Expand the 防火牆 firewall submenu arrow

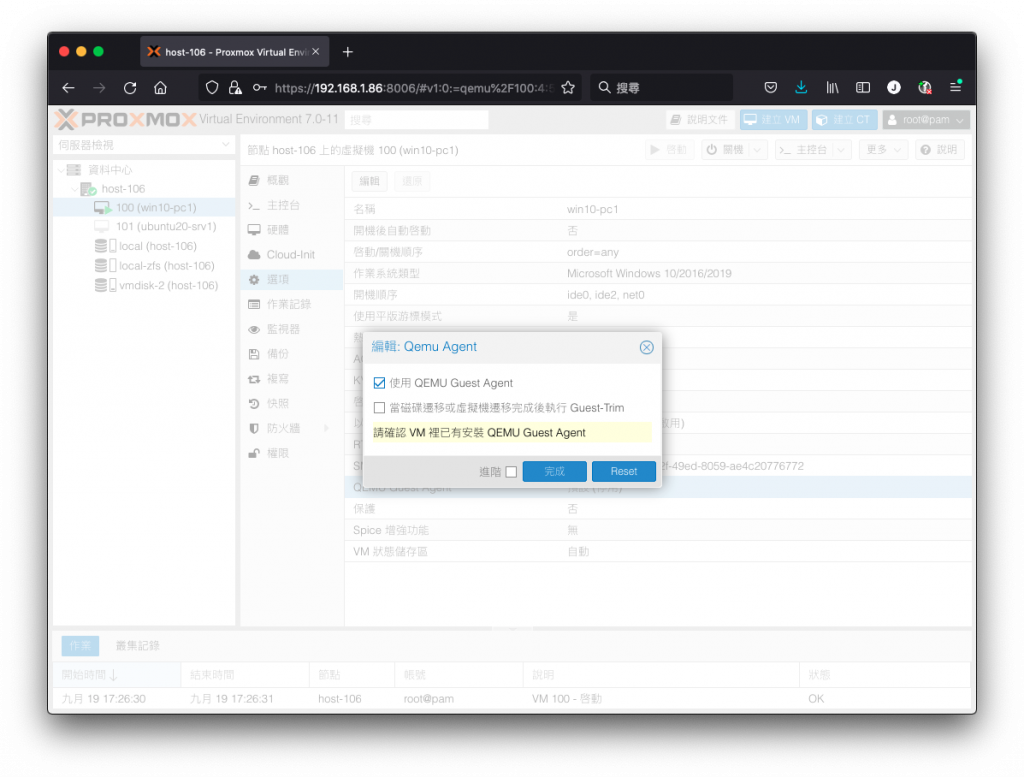point(326,428)
